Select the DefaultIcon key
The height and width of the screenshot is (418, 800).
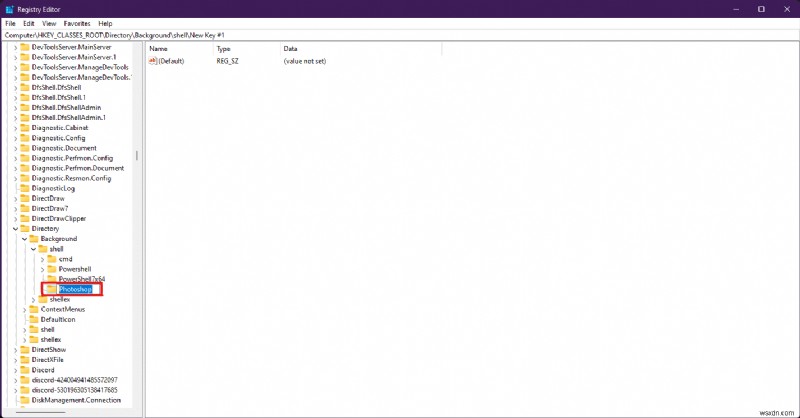point(58,319)
